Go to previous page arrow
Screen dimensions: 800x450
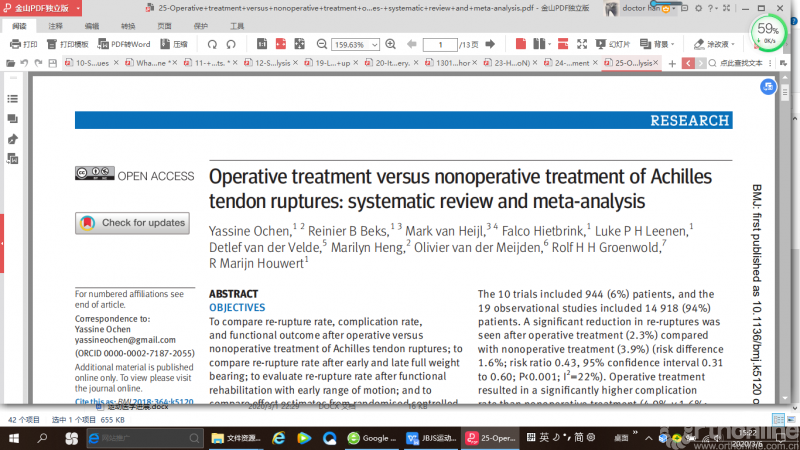[411, 44]
